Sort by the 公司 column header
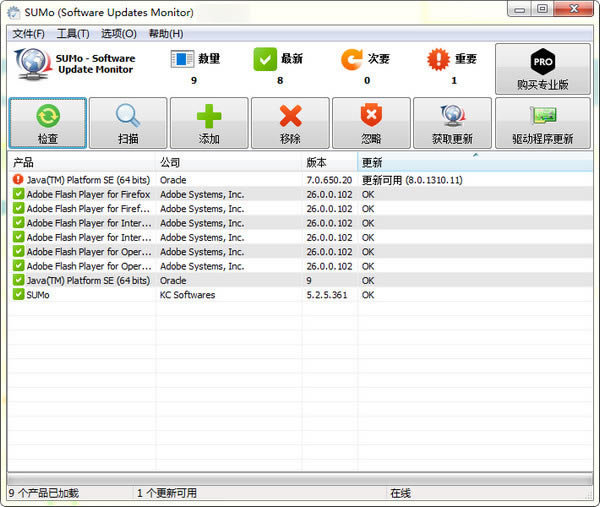The width and height of the screenshot is (600, 507). click(229, 162)
